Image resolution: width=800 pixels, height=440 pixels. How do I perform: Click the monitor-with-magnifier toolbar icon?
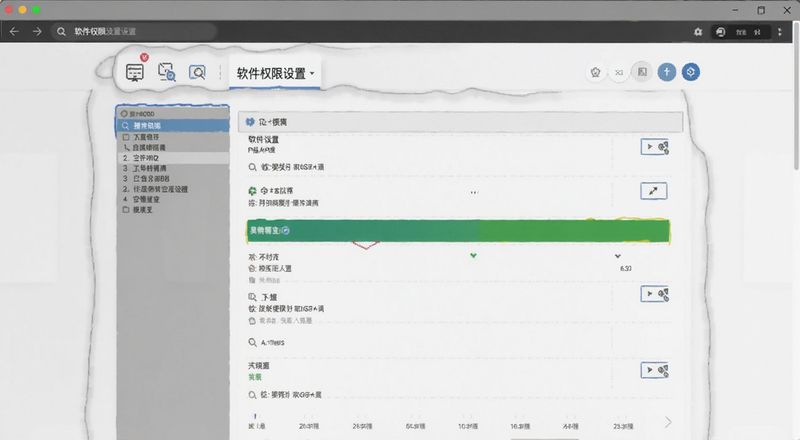click(x=166, y=72)
